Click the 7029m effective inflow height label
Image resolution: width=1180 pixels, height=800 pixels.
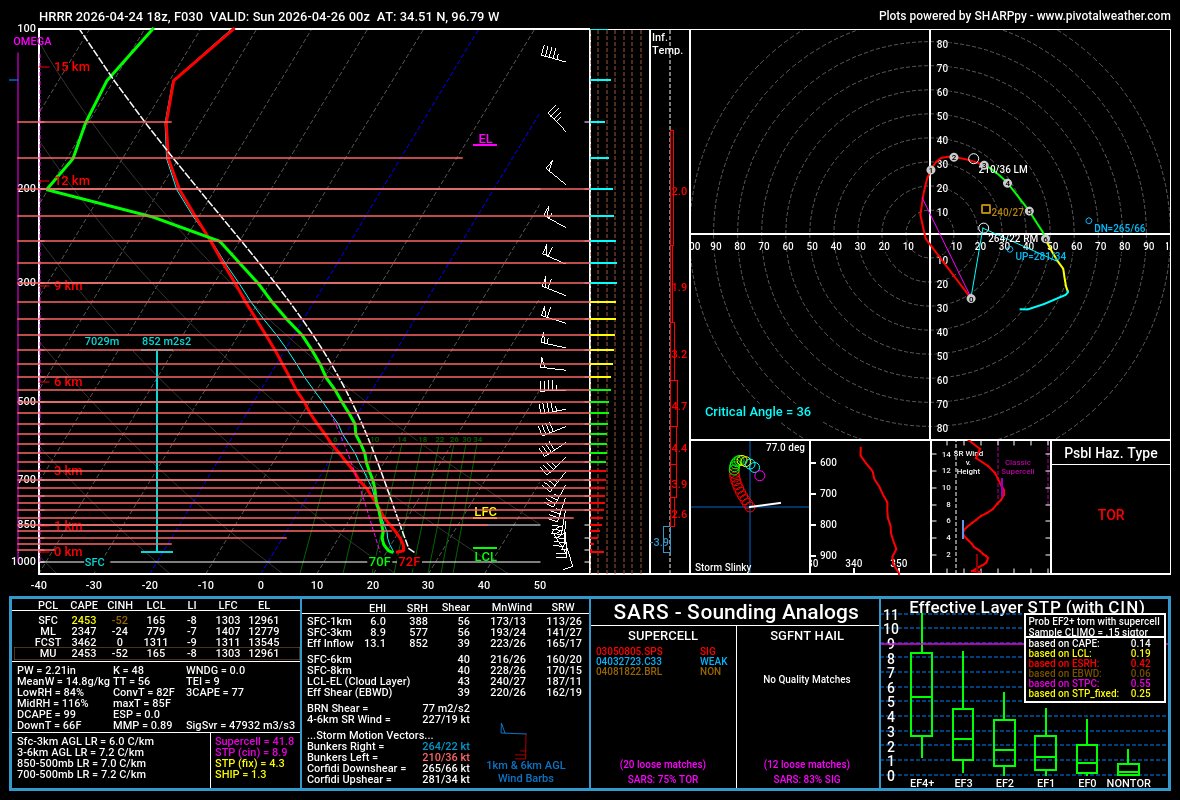click(102, 341)
